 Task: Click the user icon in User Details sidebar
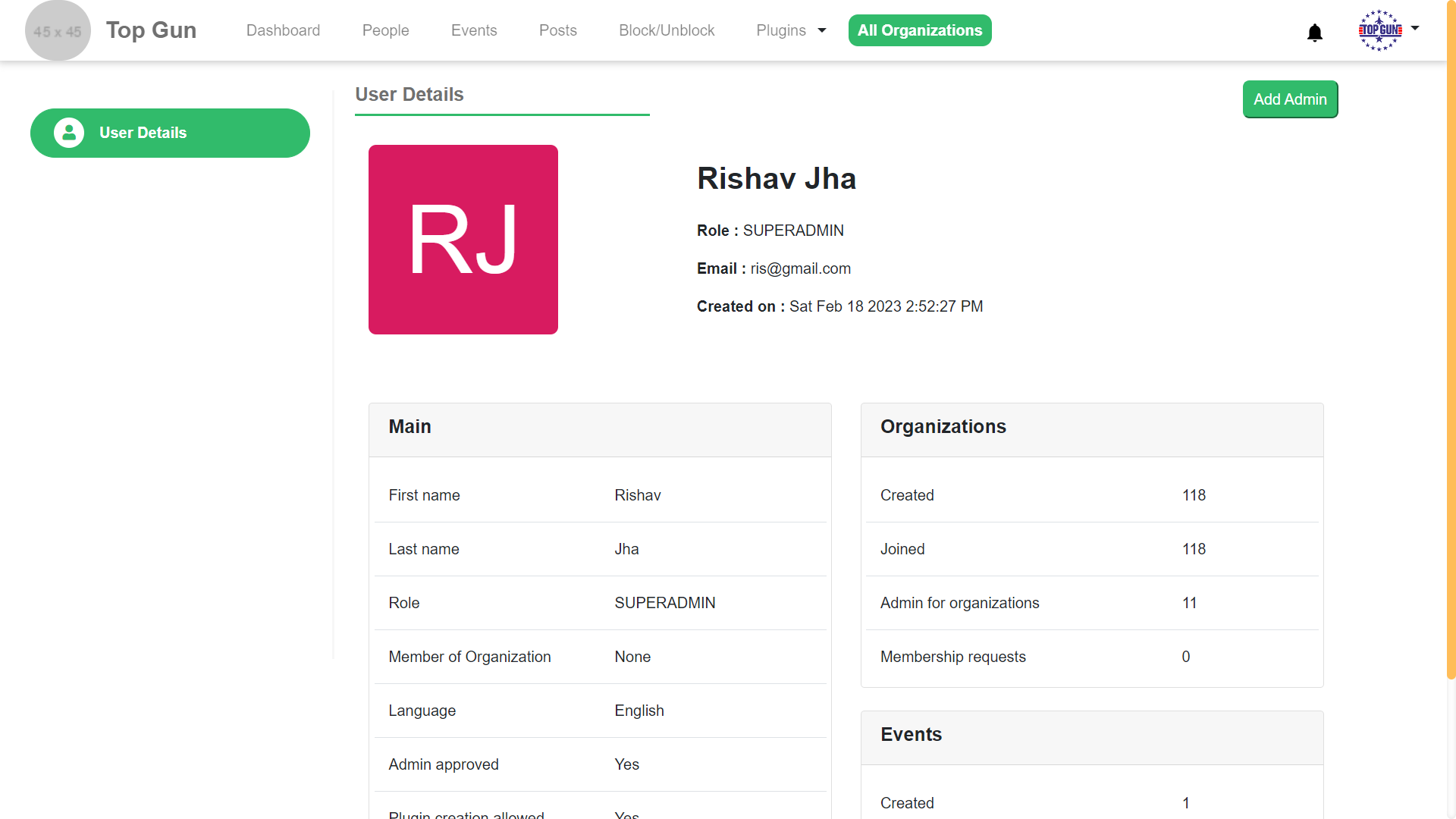[x=69, y=133]
